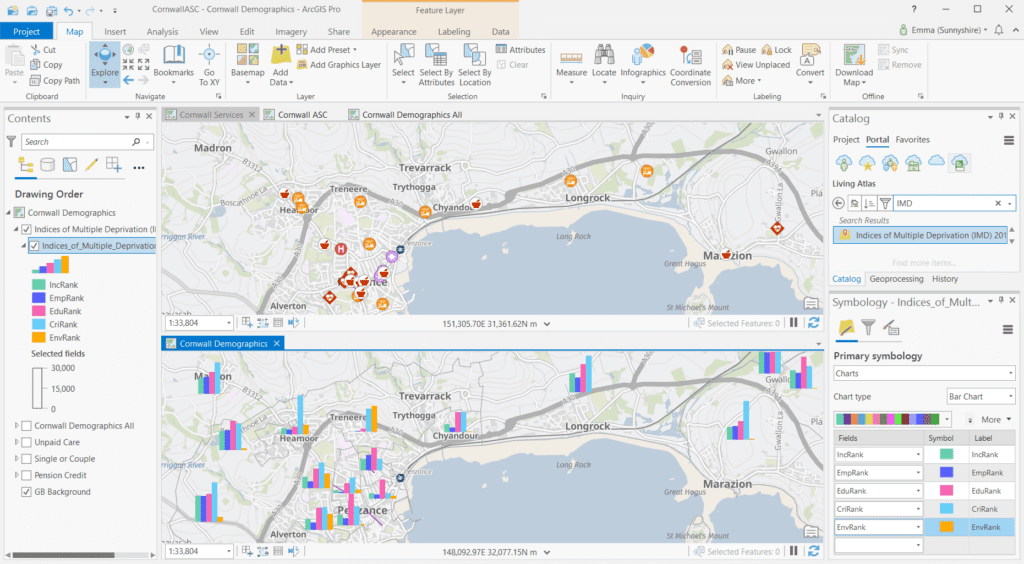This screenshot has width=1024, height=564.
Task: Open the Insert ribbon tab
Action: [x=115, y=31]
